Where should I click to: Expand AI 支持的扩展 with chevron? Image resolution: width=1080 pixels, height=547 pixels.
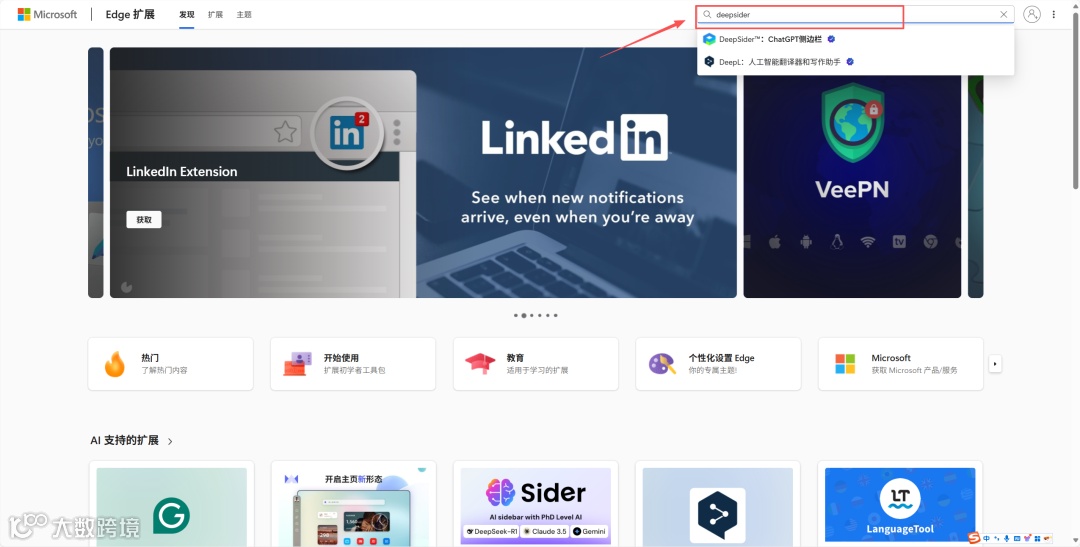(170, 441)
